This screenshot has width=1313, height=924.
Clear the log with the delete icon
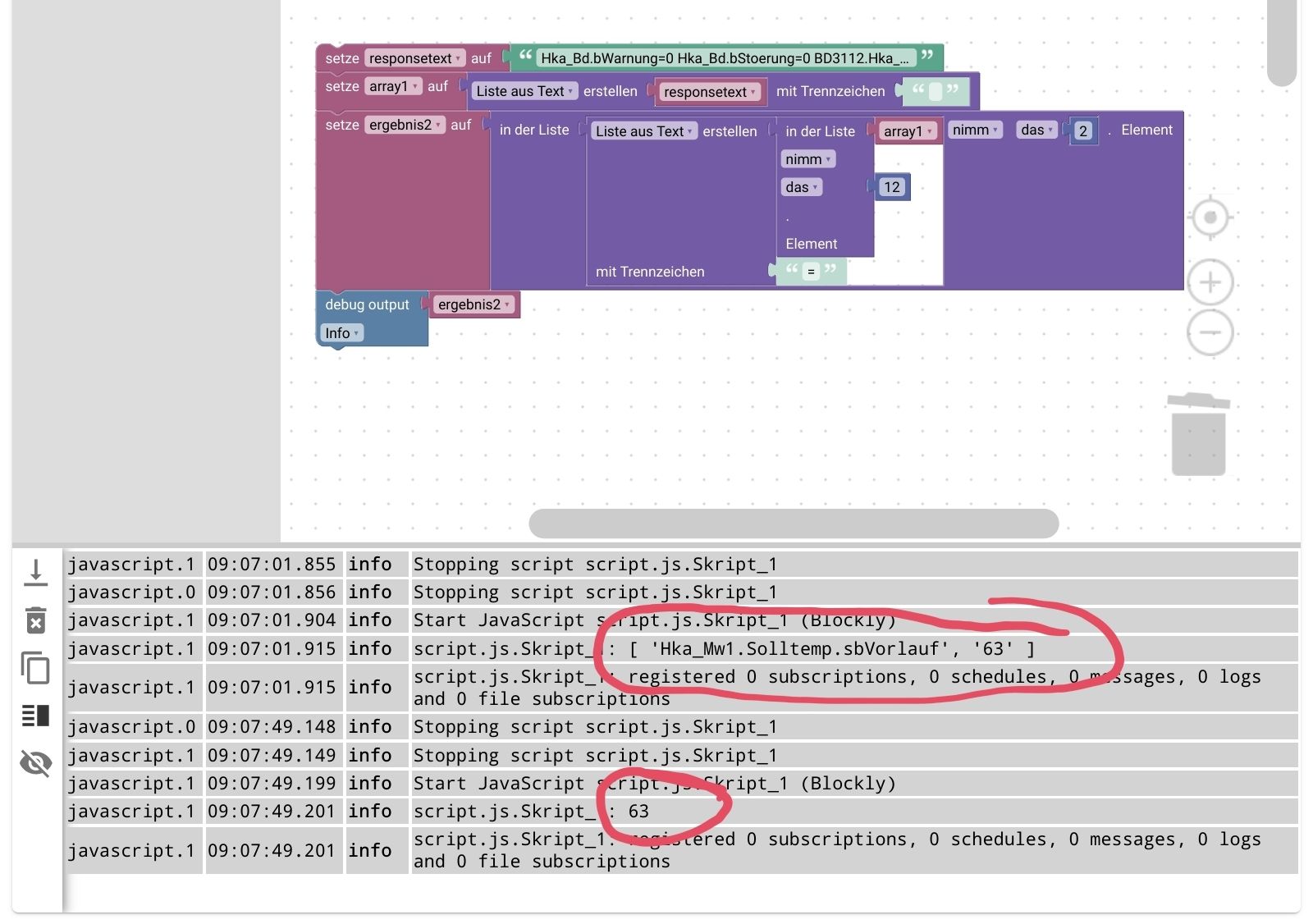pyautogui.click(x=35, y=620)
